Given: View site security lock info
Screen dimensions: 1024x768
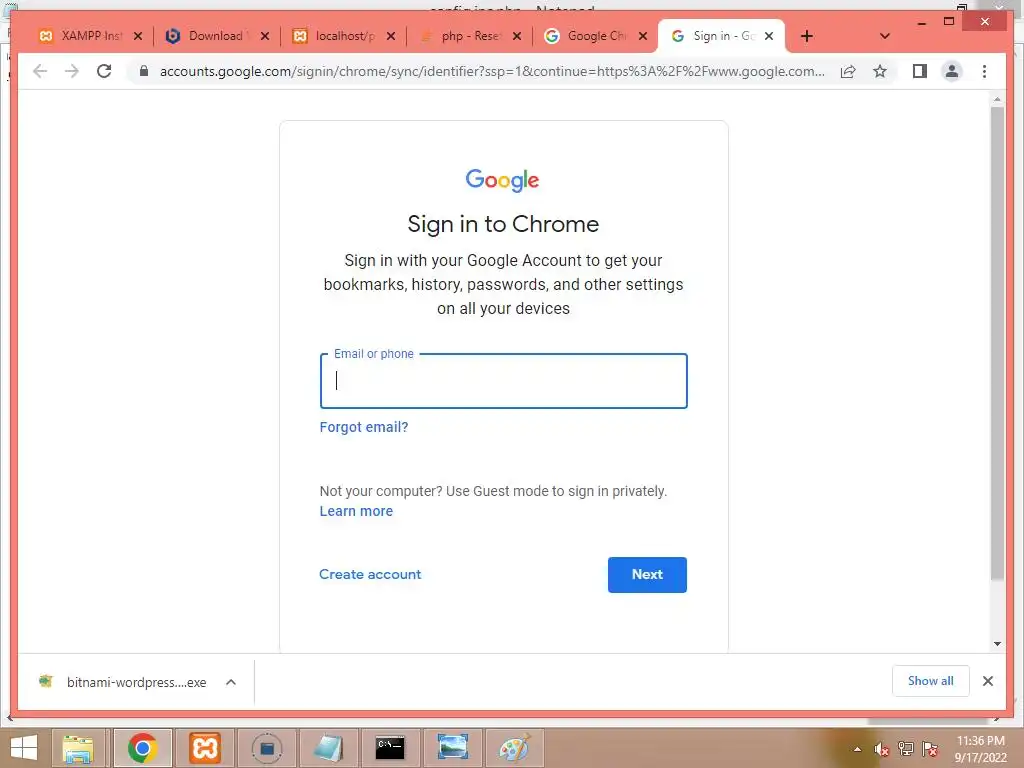Looking at the screenshot, I should pyautogui.click(x=144, y=71).
